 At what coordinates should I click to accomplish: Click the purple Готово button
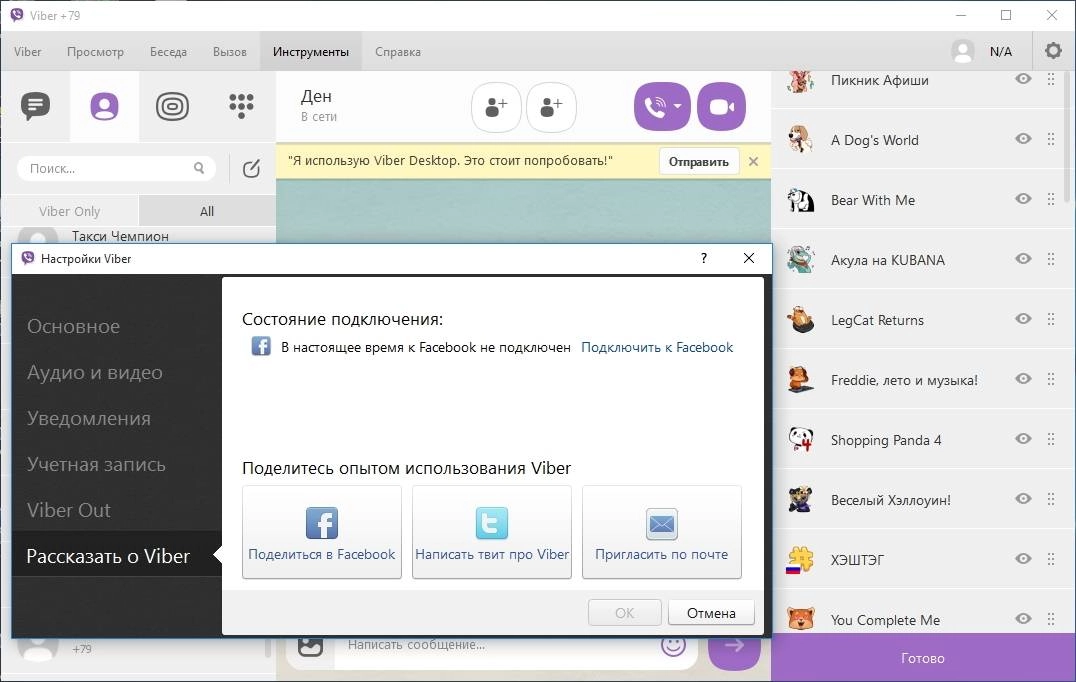tap(923, 658)
